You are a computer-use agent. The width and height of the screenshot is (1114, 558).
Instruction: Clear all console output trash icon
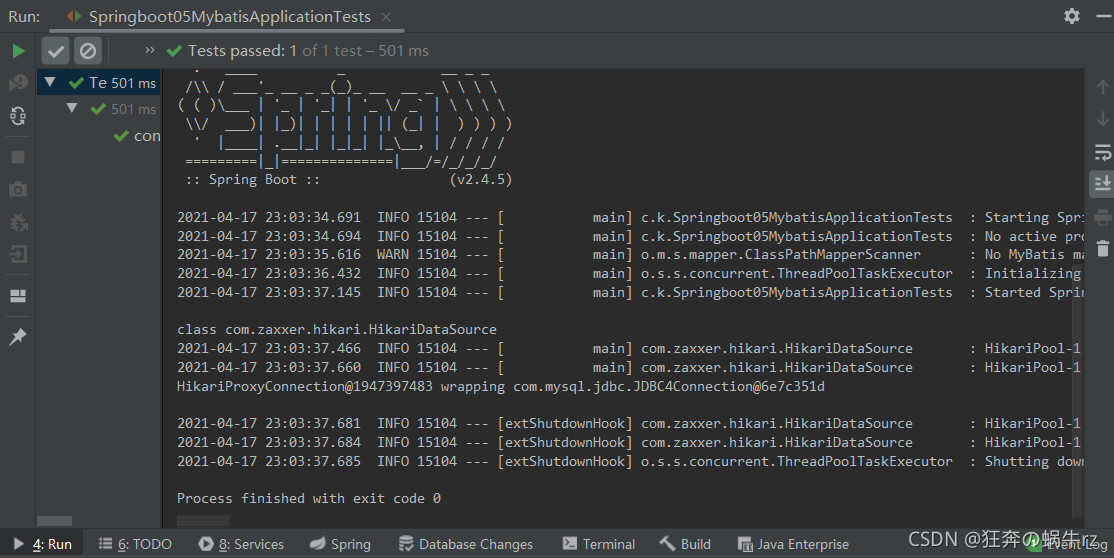1103,249
